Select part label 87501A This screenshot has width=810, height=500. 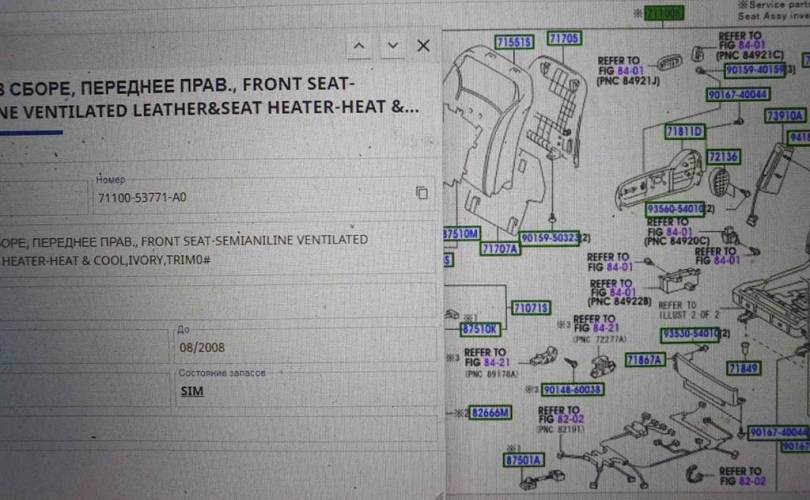(523, 460)
